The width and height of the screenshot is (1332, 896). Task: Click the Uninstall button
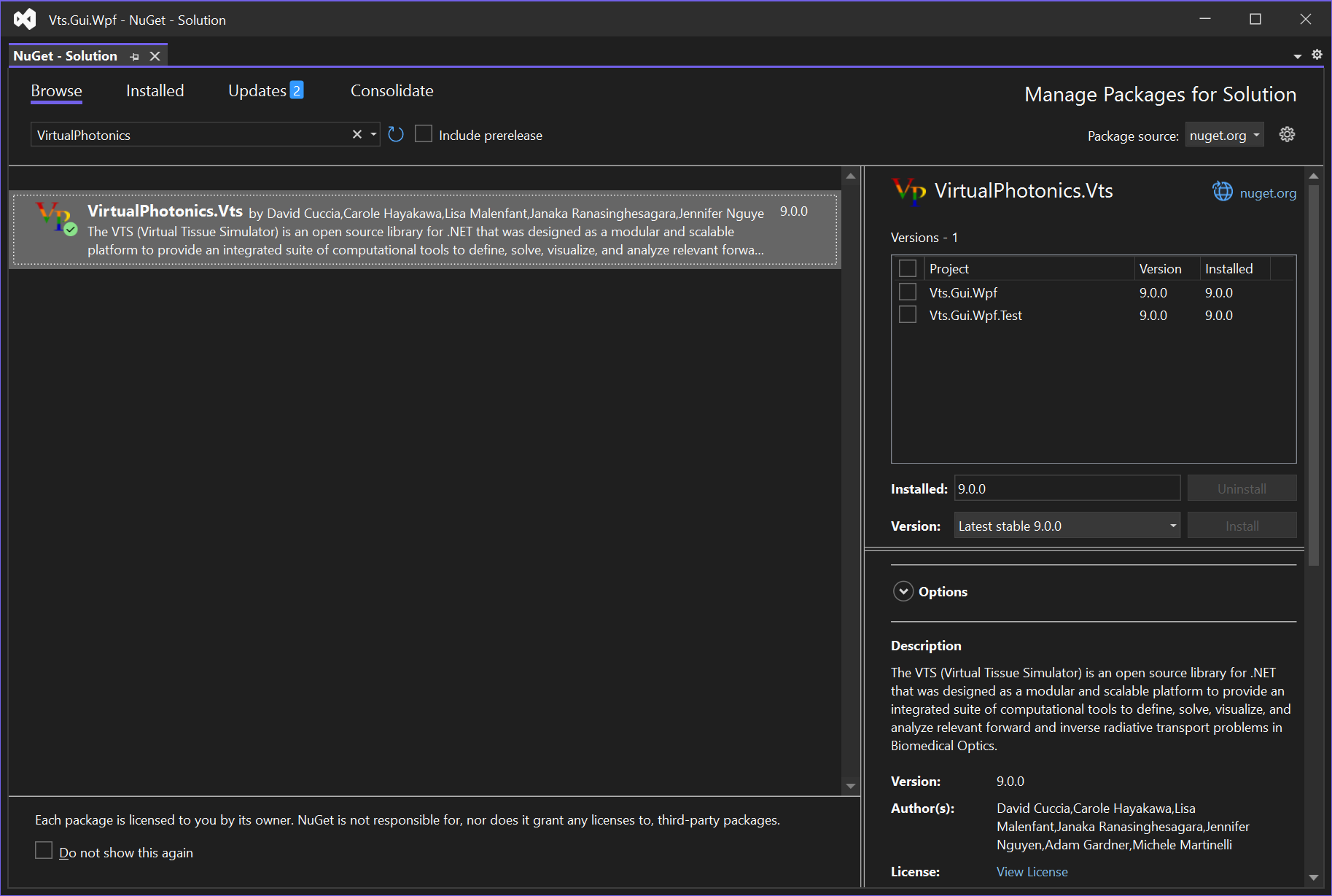tap(1242, 488)
